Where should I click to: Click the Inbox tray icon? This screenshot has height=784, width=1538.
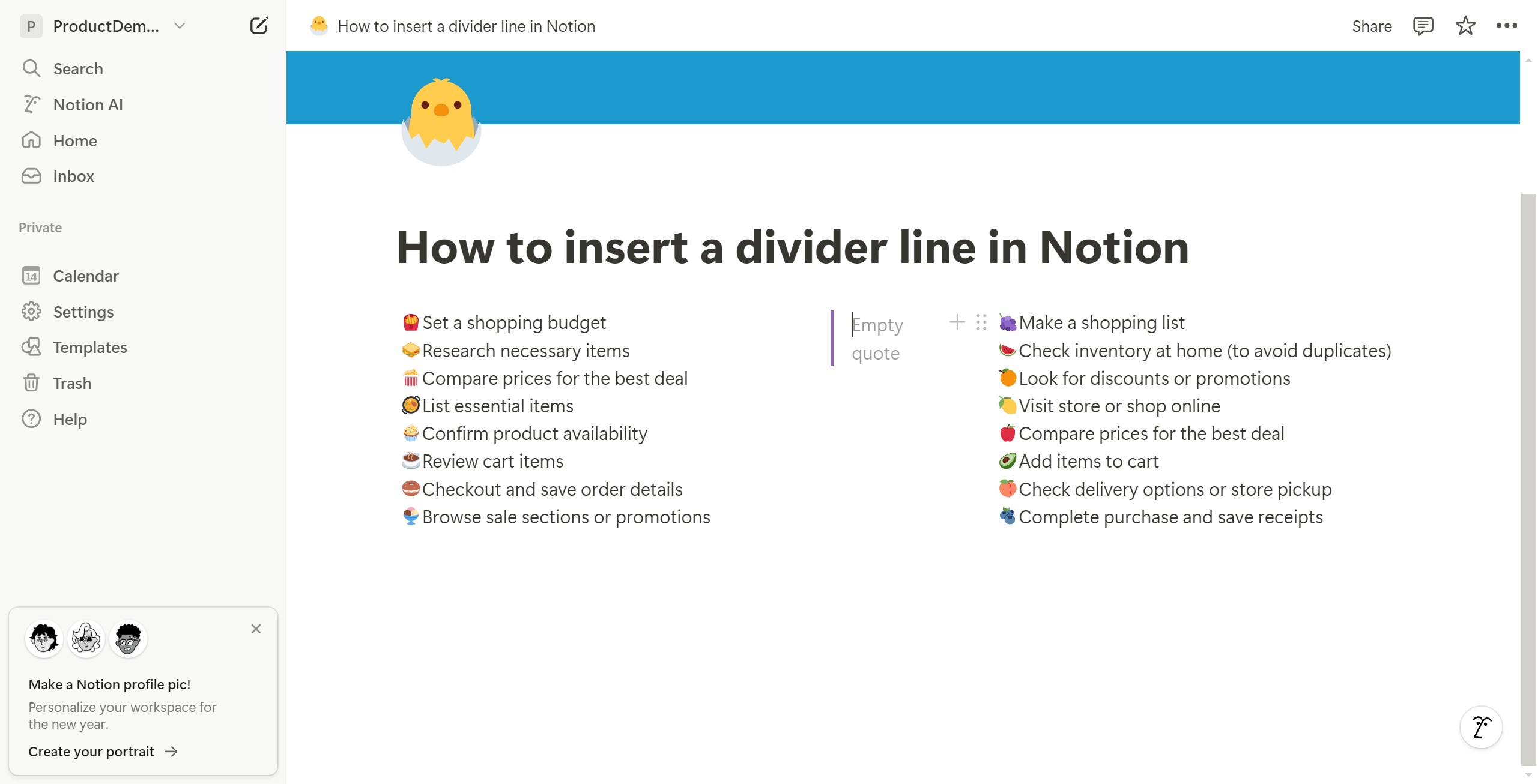coord(31,176)
